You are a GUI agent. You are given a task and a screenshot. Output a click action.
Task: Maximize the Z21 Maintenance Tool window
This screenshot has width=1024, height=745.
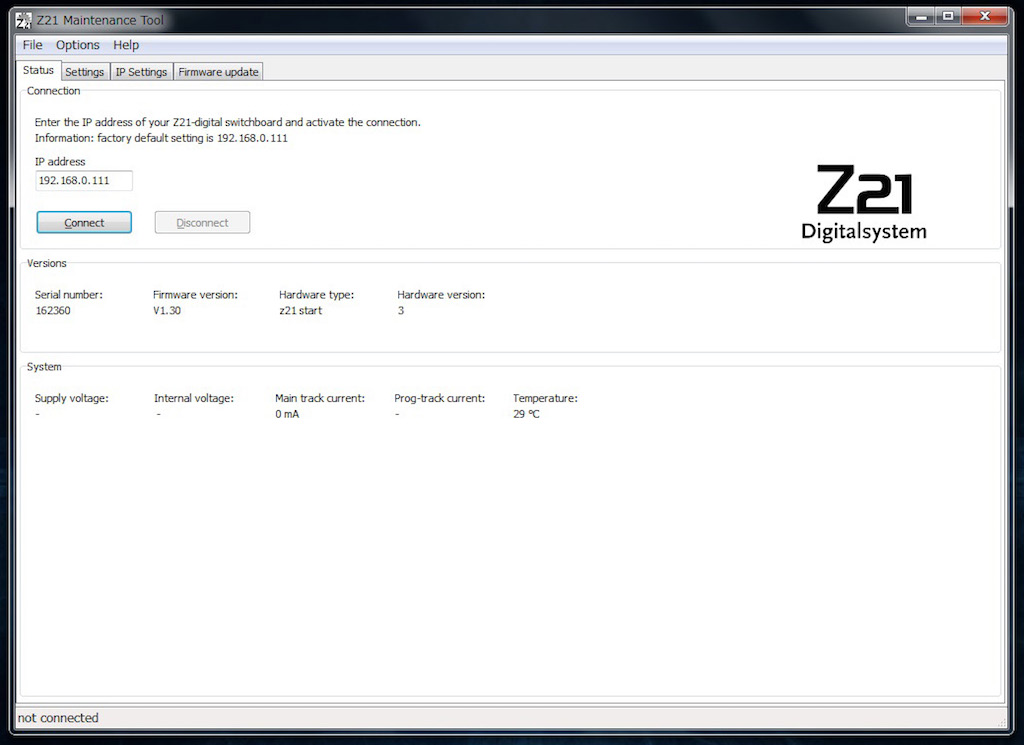point(948,16)
